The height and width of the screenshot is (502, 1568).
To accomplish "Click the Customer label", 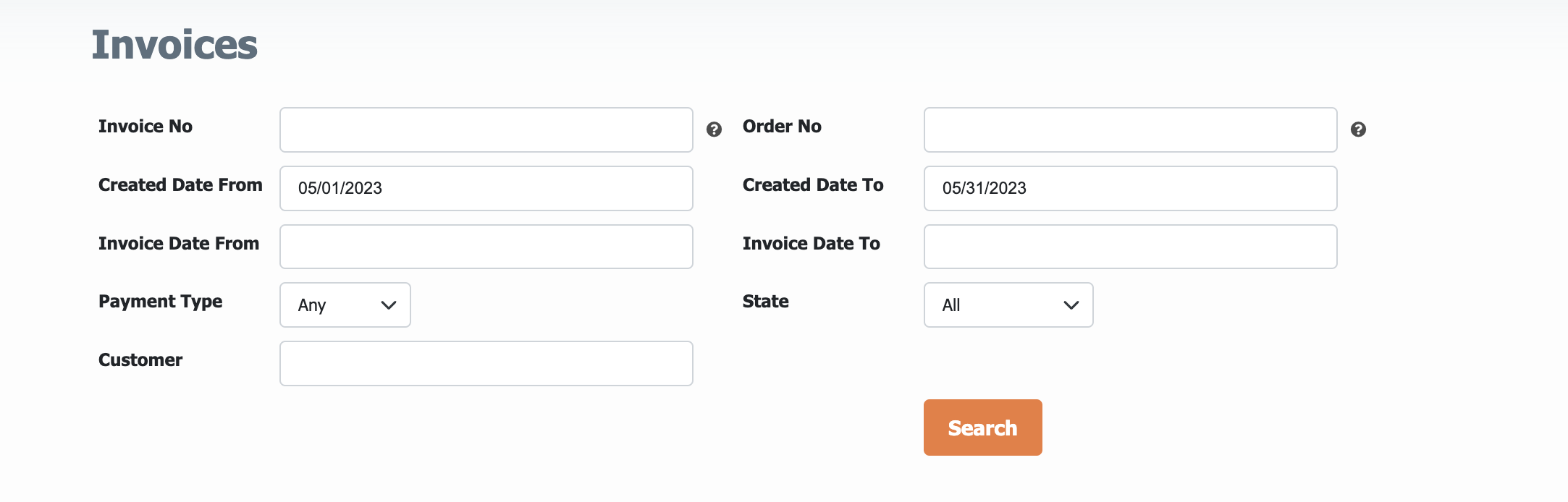I will pyautogui.click(x=140, y=360).
